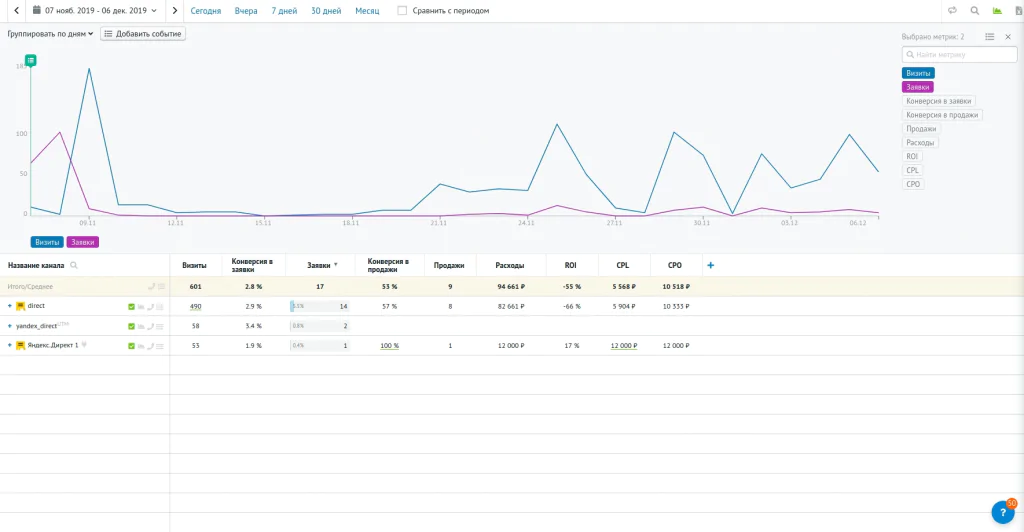The height and width of the screenshot is (532, 1024).
Task: Sort by CPO column header
Action: pyautogui.click(x=675, y=266)
